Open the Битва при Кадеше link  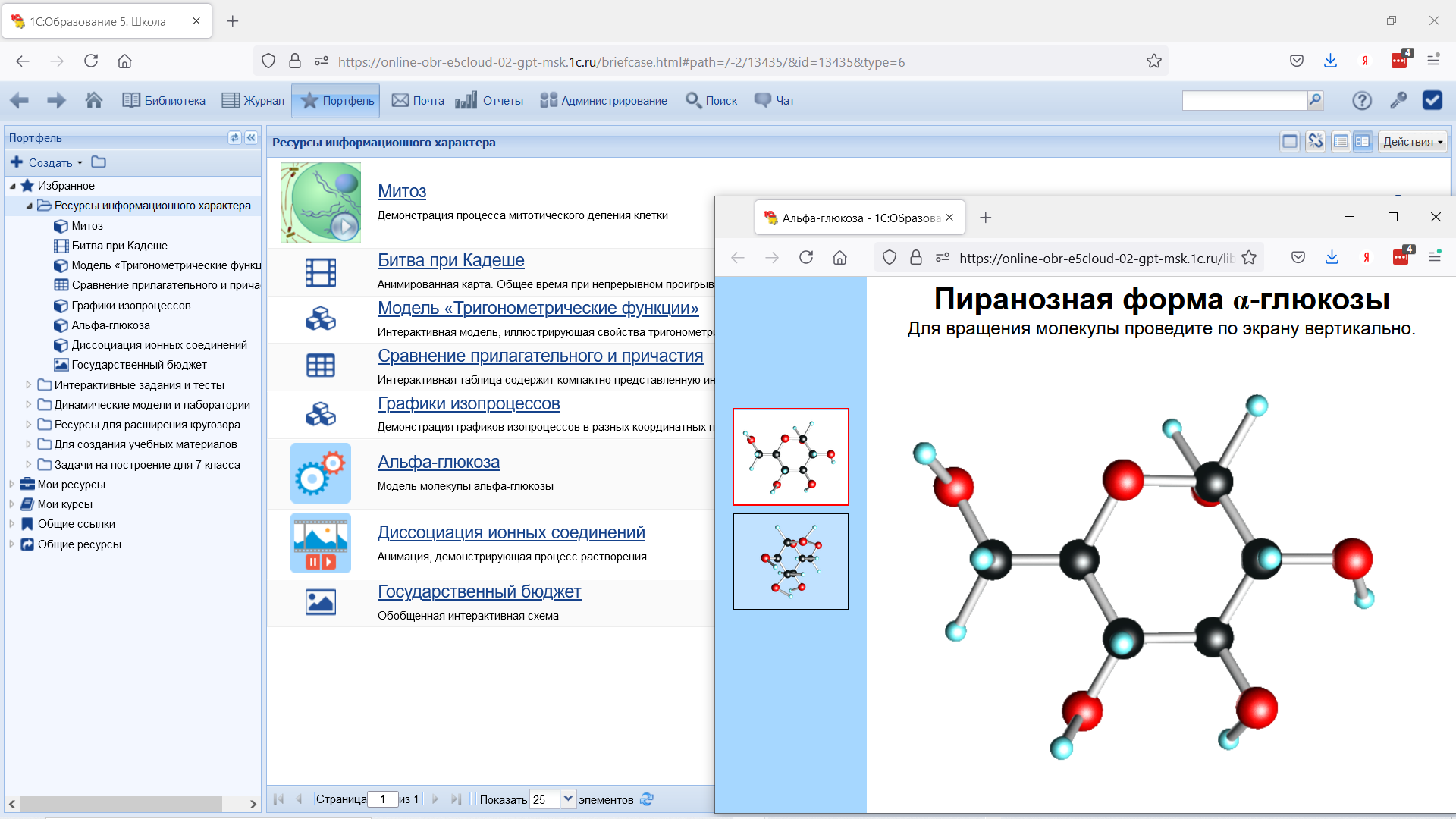coord(450,260)
